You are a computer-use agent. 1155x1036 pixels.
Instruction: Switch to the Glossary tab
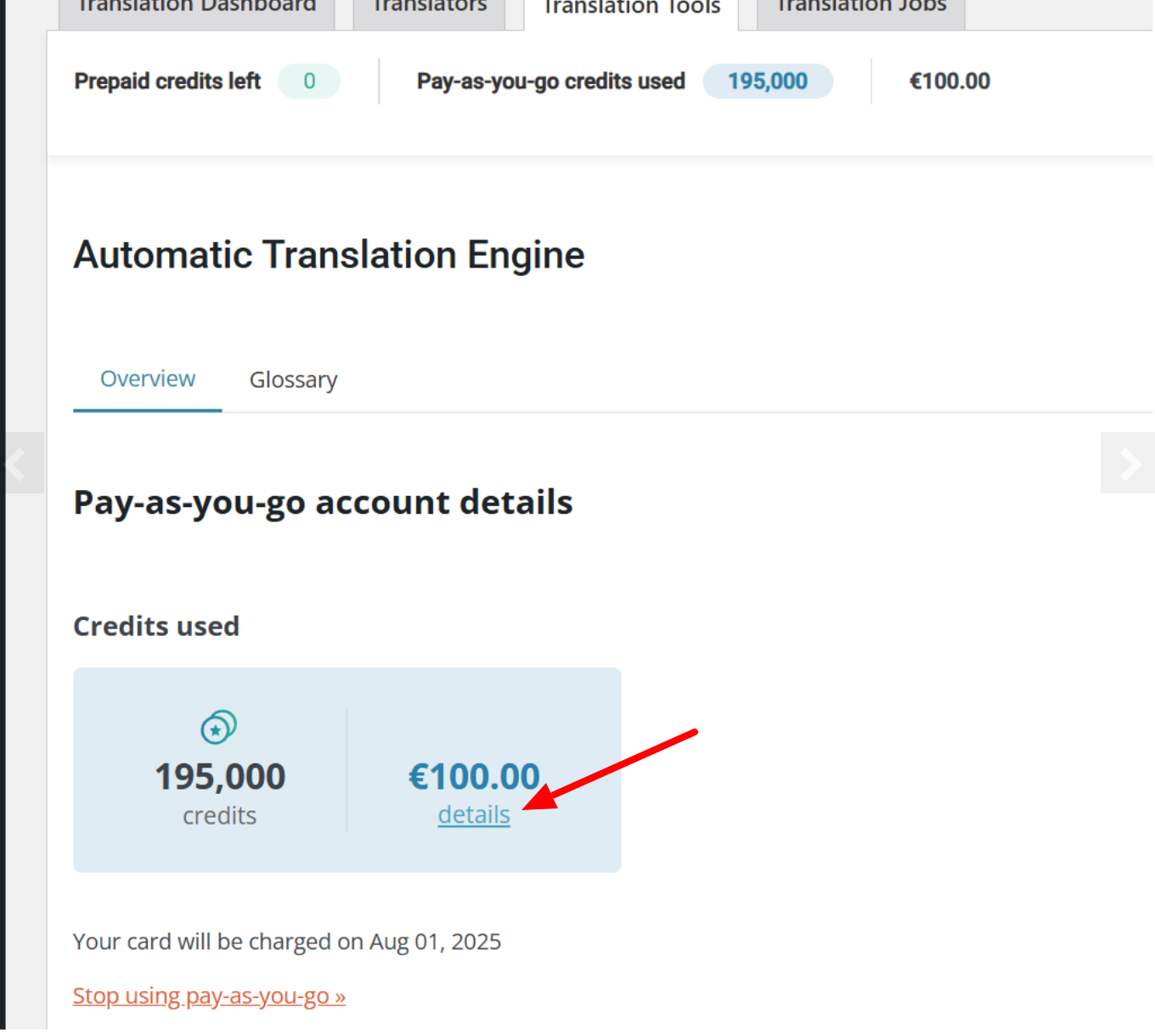click(293, 380)
